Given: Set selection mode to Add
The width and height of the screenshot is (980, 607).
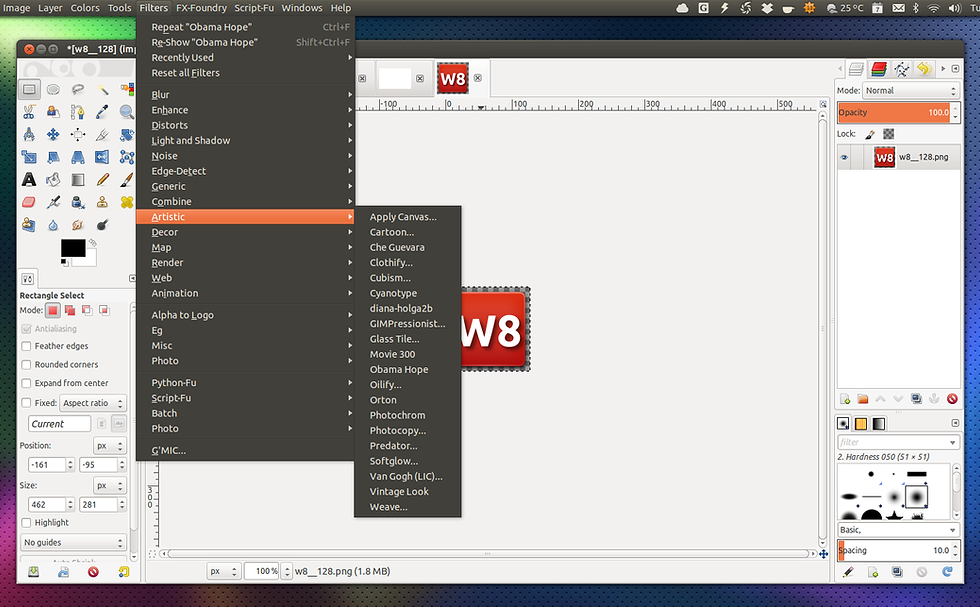Looking at the screenshot, I should coord(69,310).
